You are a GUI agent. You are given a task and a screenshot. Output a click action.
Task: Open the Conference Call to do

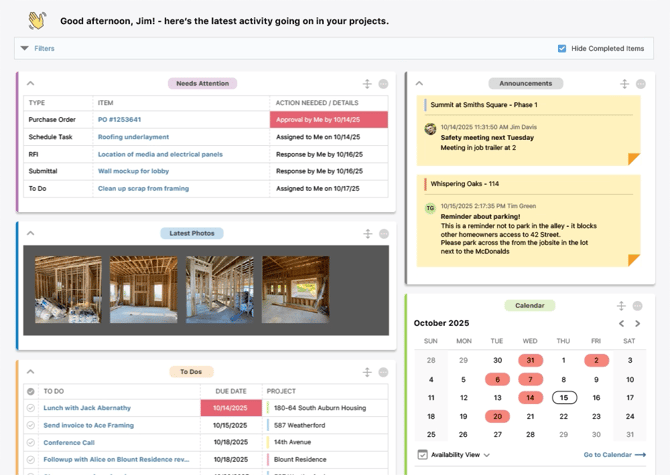(x=69, y=443)
